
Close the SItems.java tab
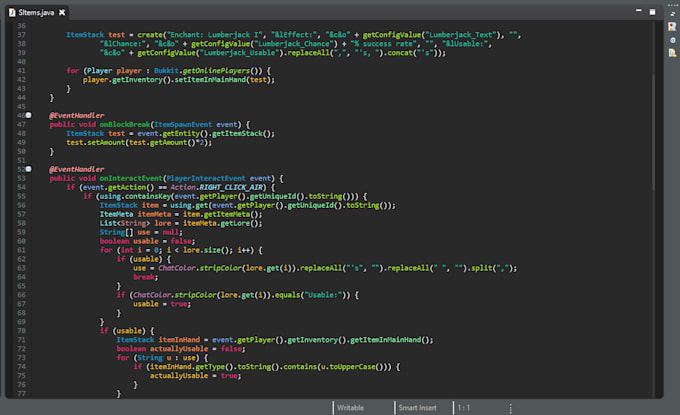64,12
